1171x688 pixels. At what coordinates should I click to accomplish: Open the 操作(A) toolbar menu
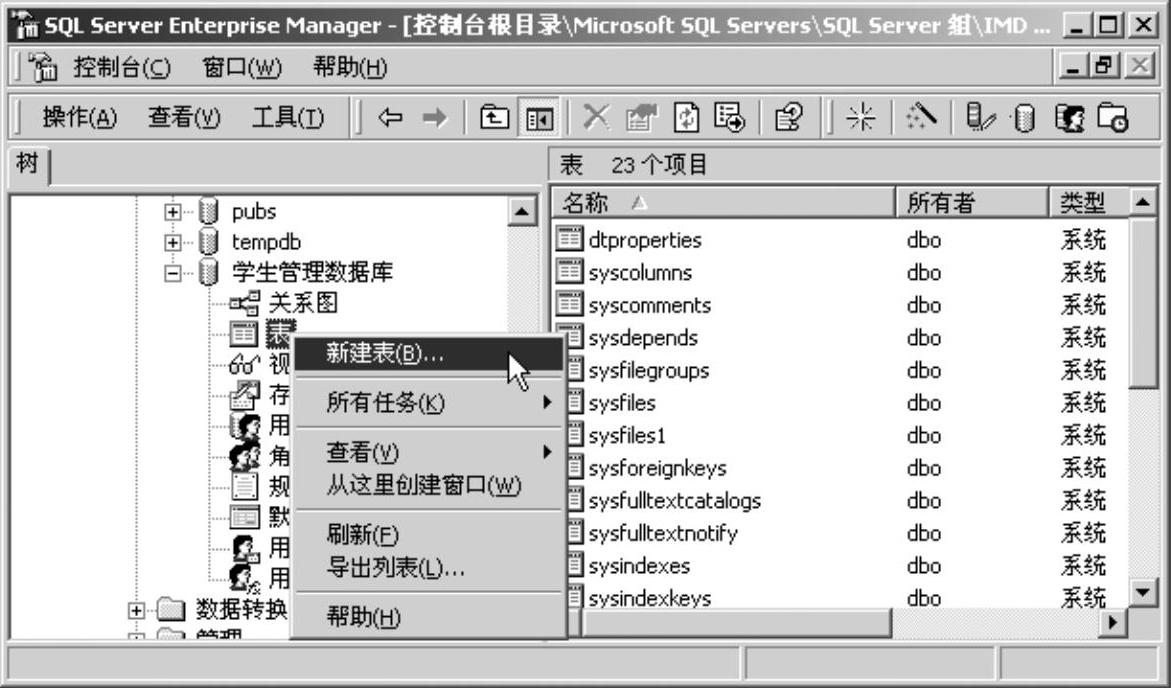79,117
